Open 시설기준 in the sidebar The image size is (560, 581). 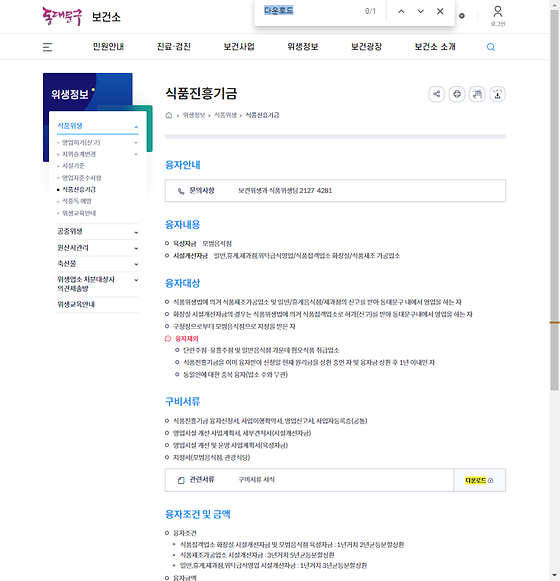(73, 166)
